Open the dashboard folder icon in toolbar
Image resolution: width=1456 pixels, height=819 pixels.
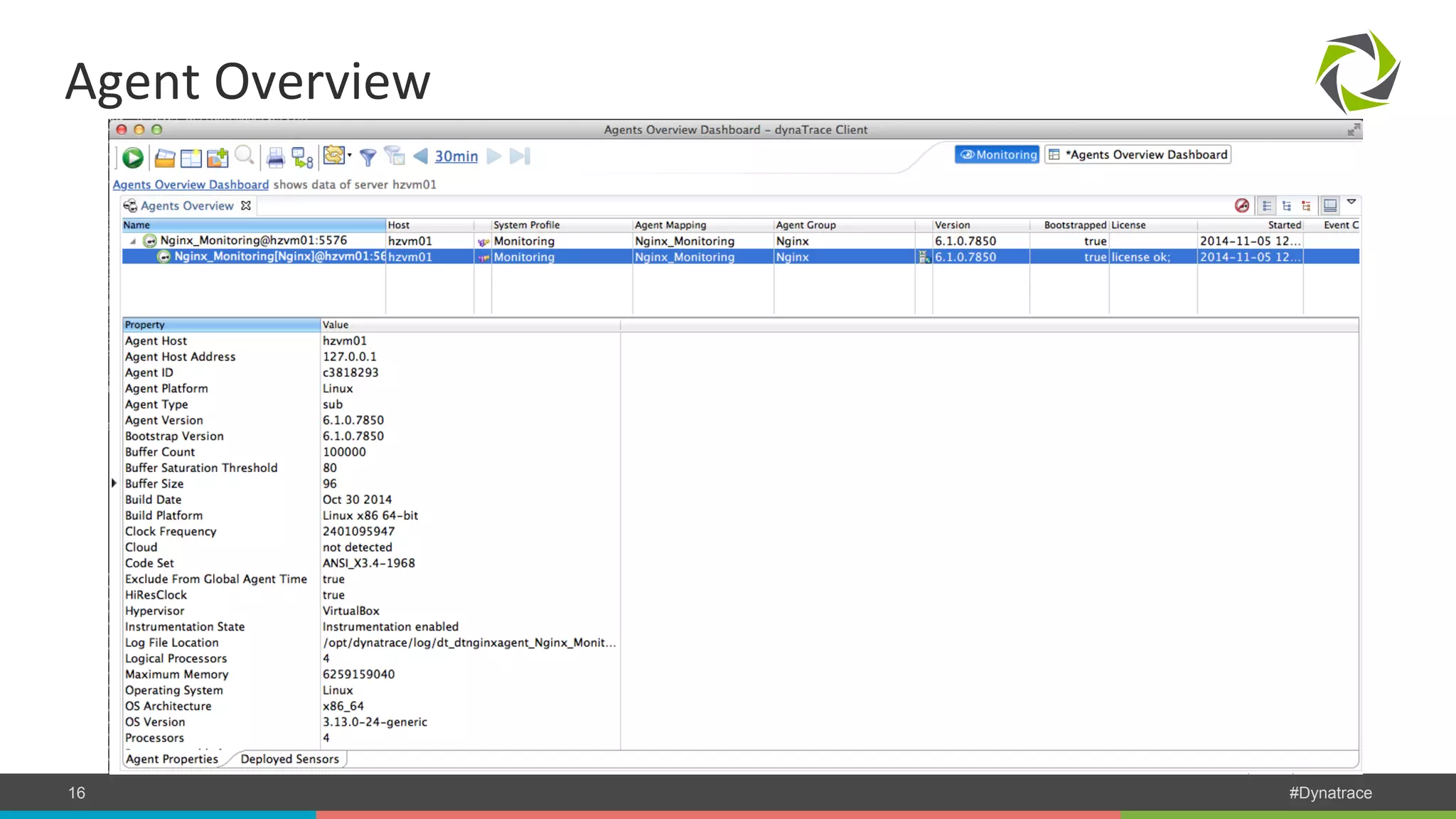[x=165, y=158]
